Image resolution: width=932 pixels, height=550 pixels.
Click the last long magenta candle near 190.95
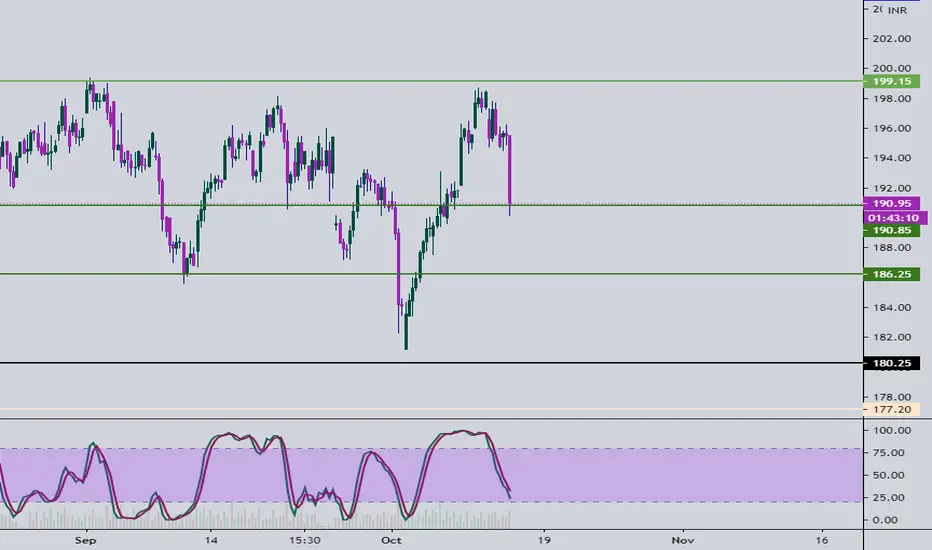pos(509,169)
